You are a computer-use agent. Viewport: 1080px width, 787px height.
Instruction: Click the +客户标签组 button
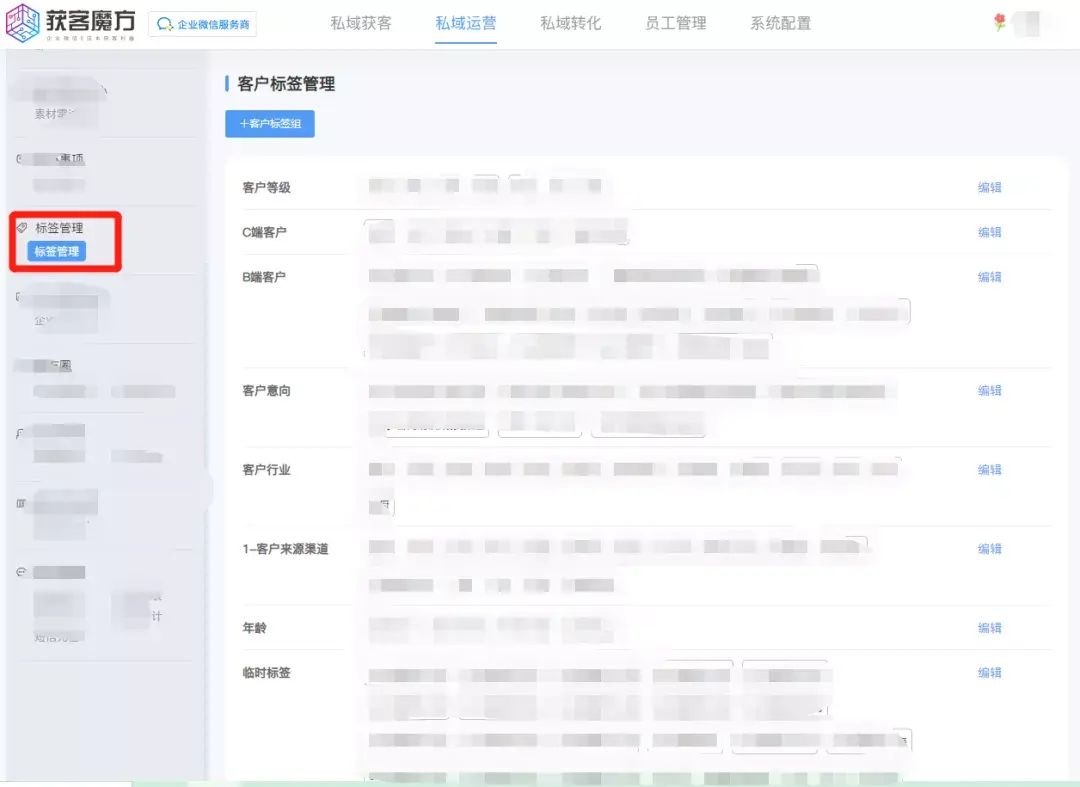click(x=270, y=124)
